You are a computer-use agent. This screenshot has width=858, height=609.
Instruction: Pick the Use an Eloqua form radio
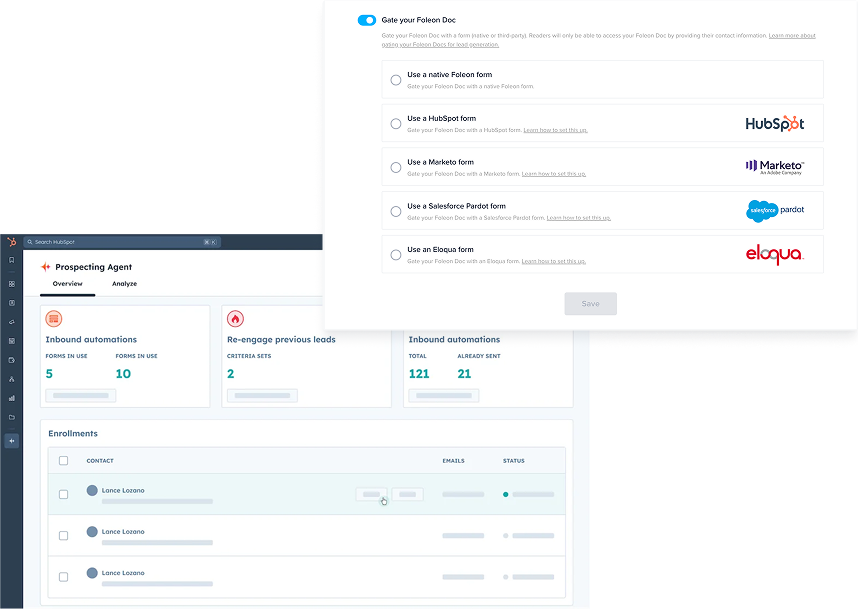(x=396, y=255)
